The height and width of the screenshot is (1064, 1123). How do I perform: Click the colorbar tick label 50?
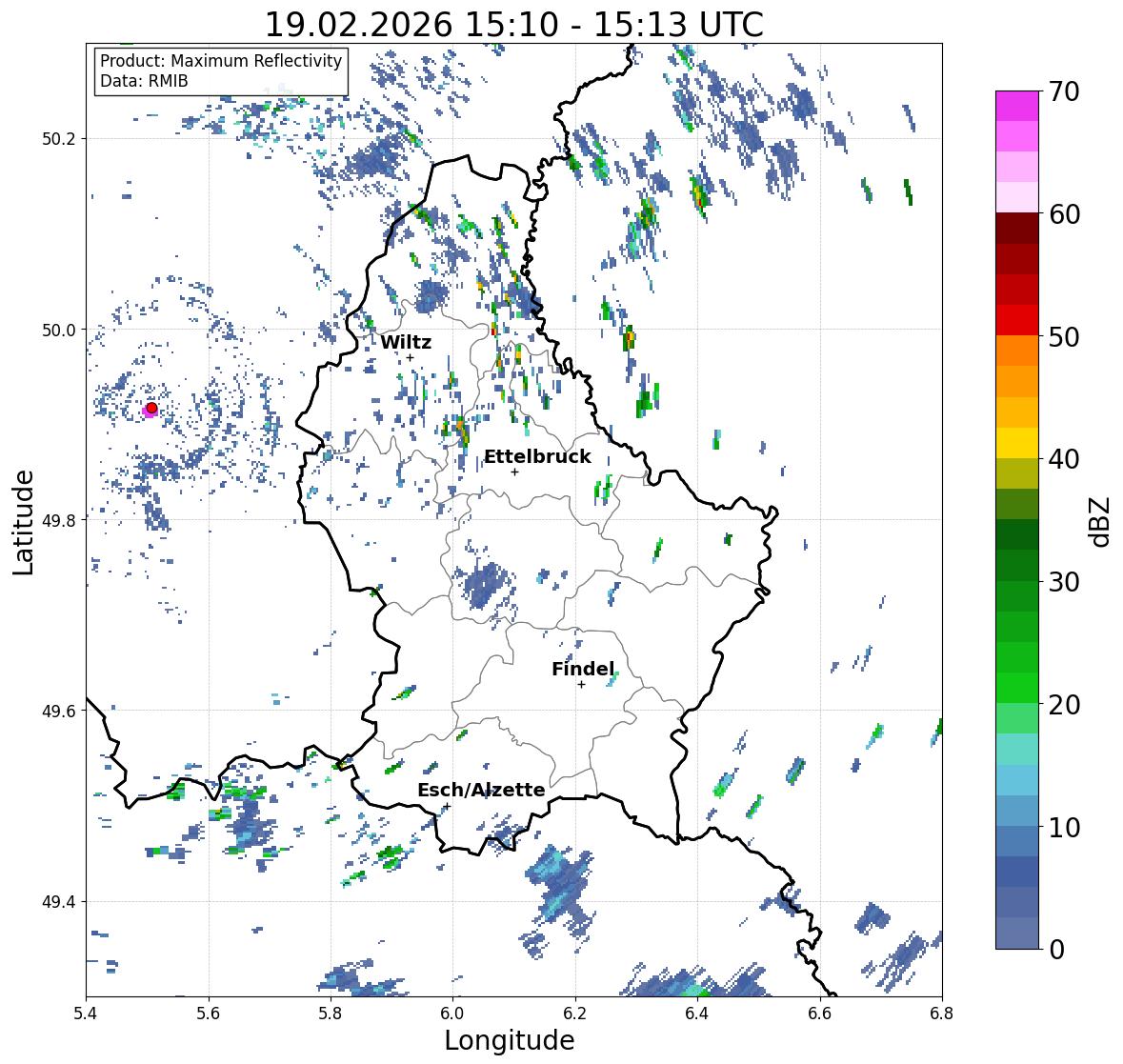[x=1064, y=336]
